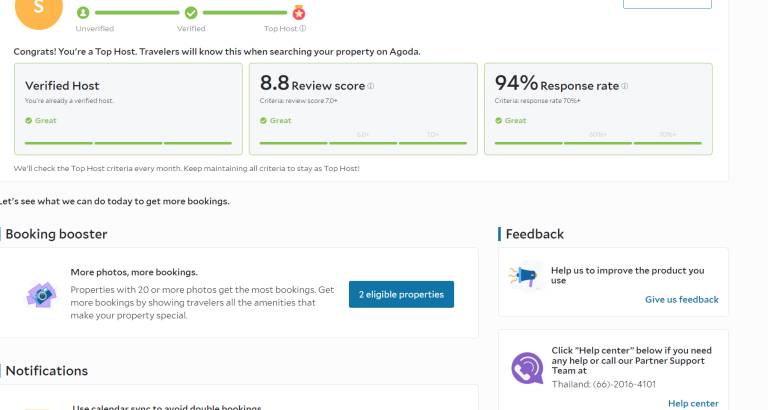Click 'Criteria: review score 7.0+' text
Image resolution: width=768 pixels, height=410 pixels.
pos(299,101)
